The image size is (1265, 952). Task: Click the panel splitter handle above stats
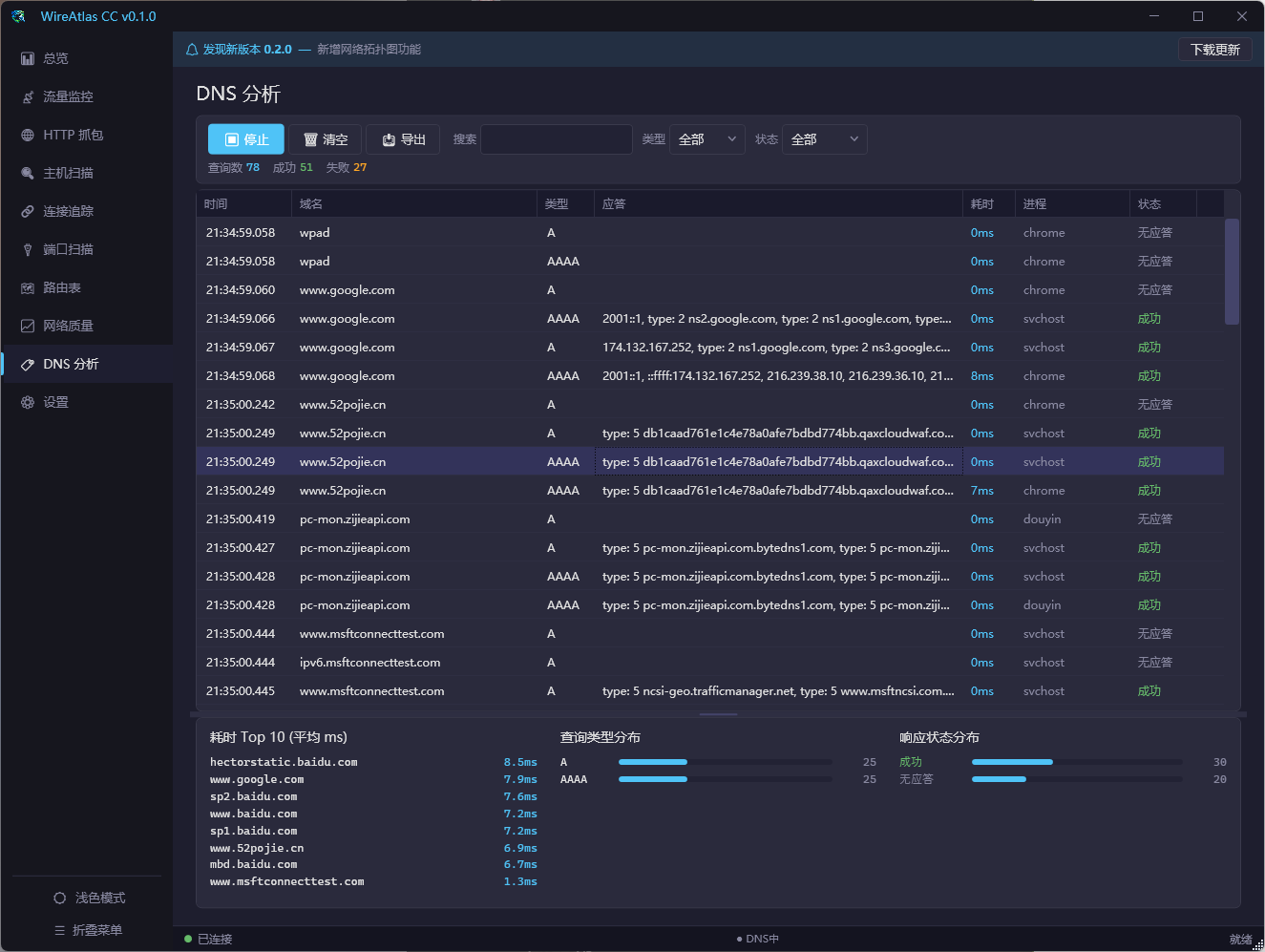(x=718, y=714)
